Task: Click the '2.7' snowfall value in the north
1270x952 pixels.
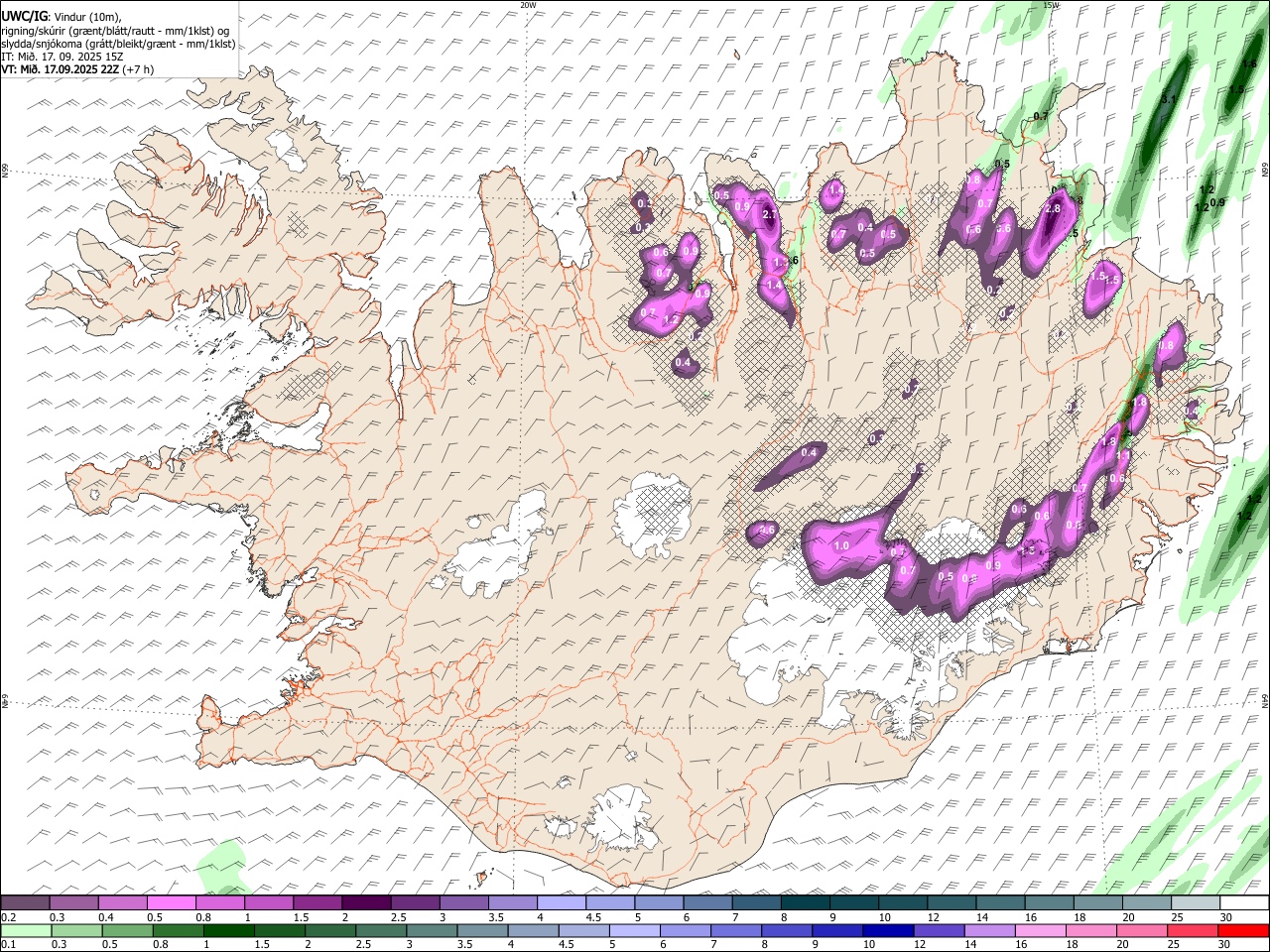Action: pos(769,214)
